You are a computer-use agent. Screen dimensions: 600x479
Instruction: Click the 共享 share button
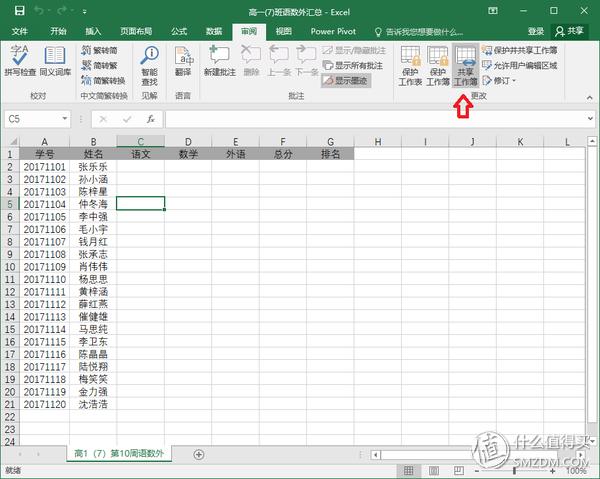point(570,31)
